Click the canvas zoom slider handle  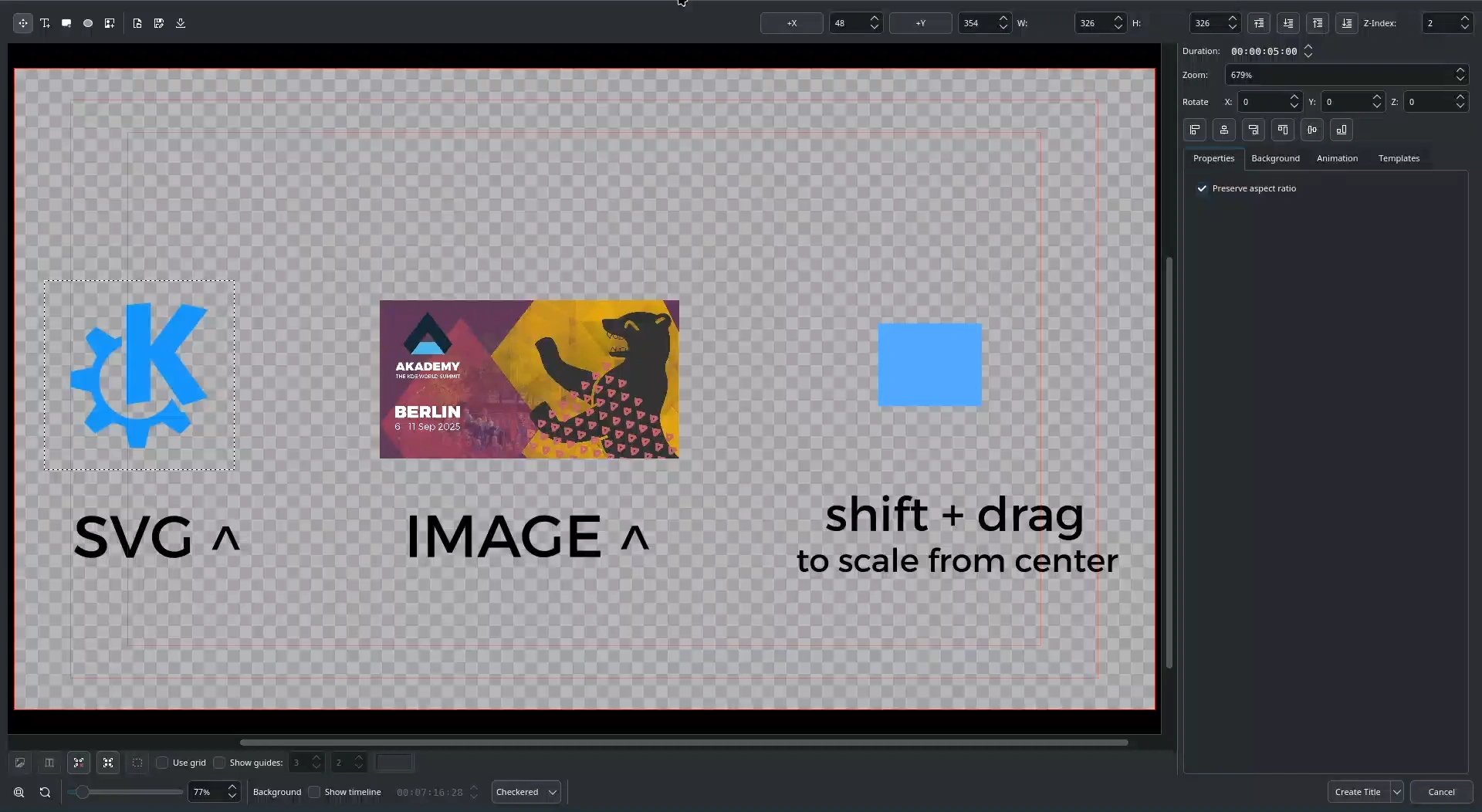pos(82,792)
